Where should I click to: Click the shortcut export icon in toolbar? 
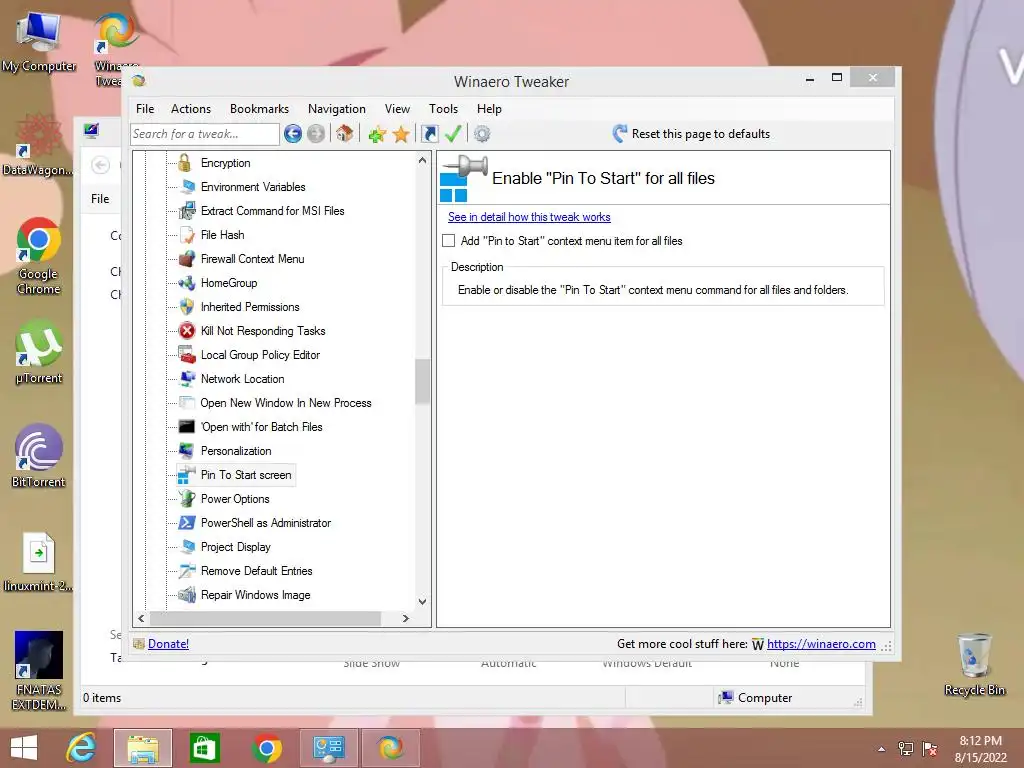tap(430, 134)
